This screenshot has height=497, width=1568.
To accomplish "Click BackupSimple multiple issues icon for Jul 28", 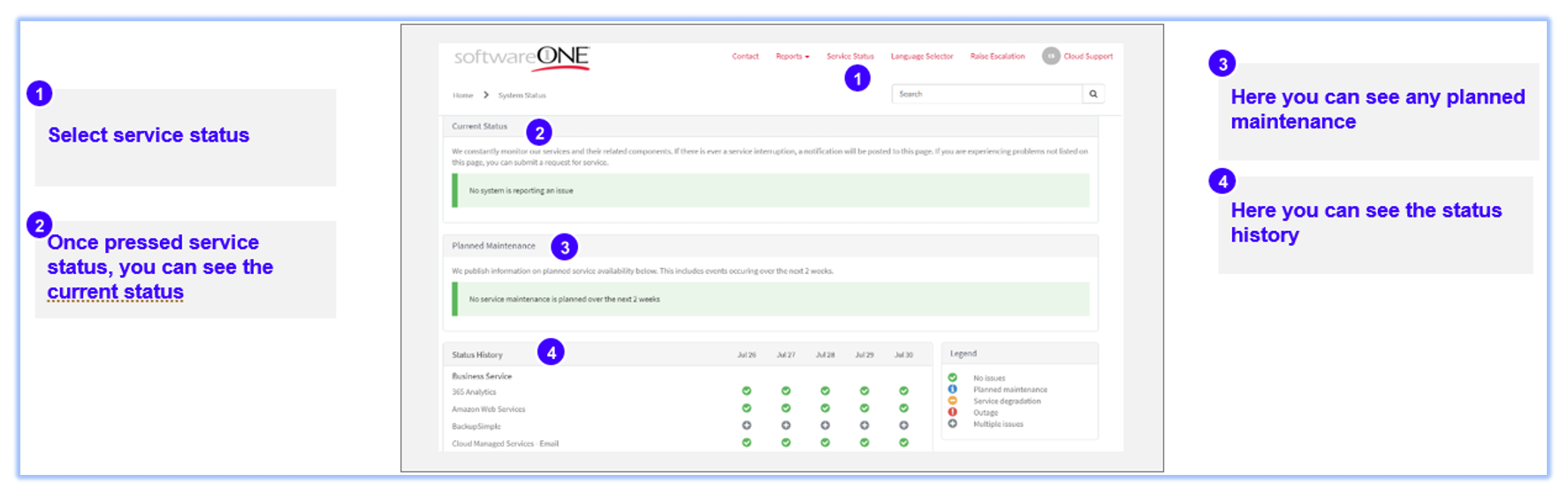I will click(x=825, y=425).
